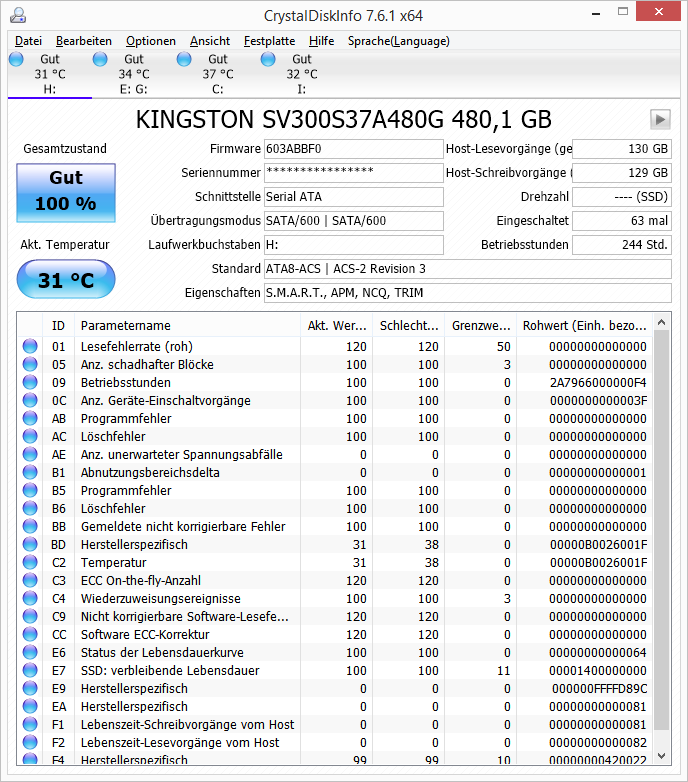Click status orb for attribute AB Programmfehler
The image size is (688, 782).
[x=30, y=418]
